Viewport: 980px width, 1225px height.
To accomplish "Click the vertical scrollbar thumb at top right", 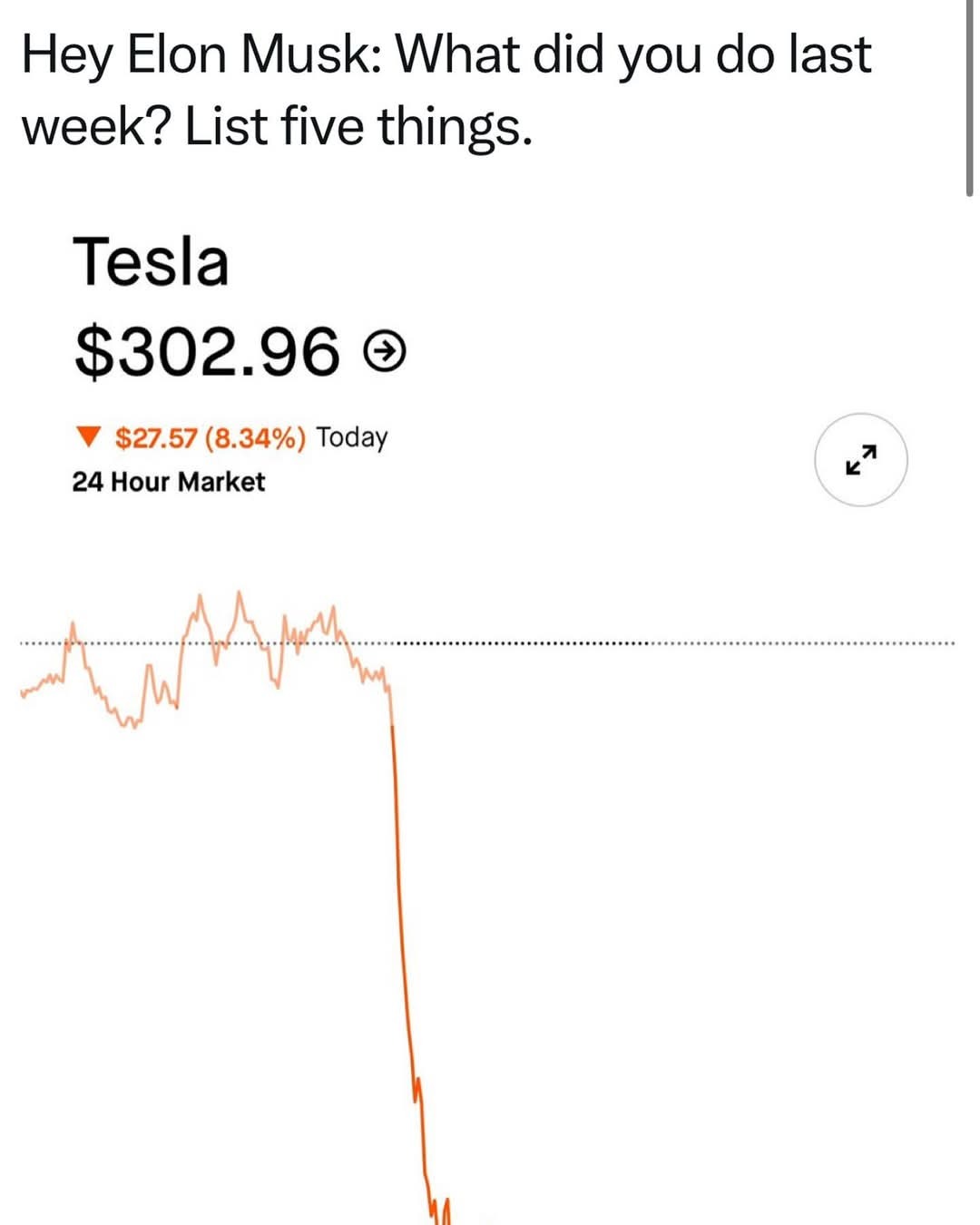I will pyautogui.click(x=969, y=98).
